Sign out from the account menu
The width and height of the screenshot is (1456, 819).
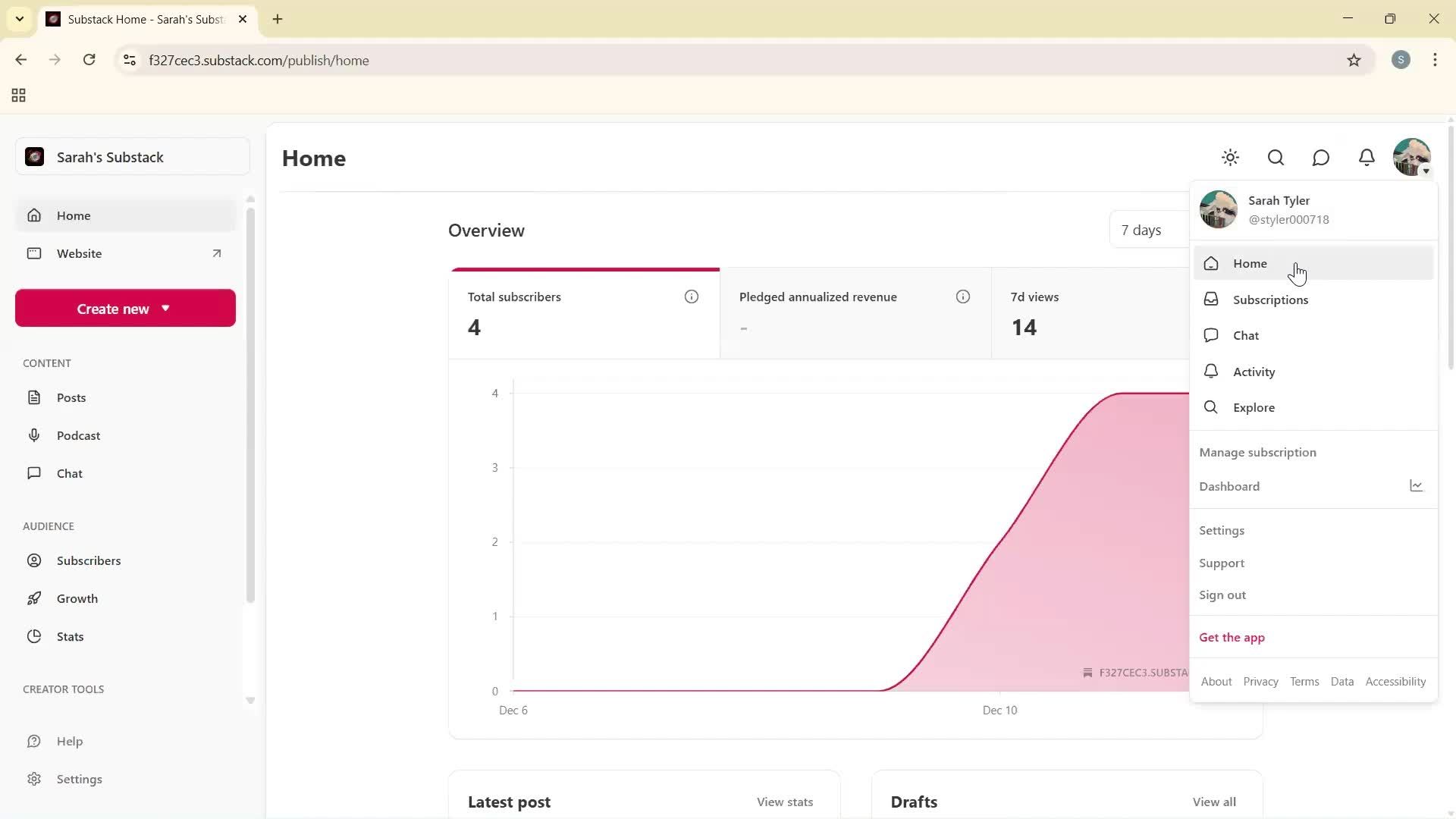(1222, 595)
